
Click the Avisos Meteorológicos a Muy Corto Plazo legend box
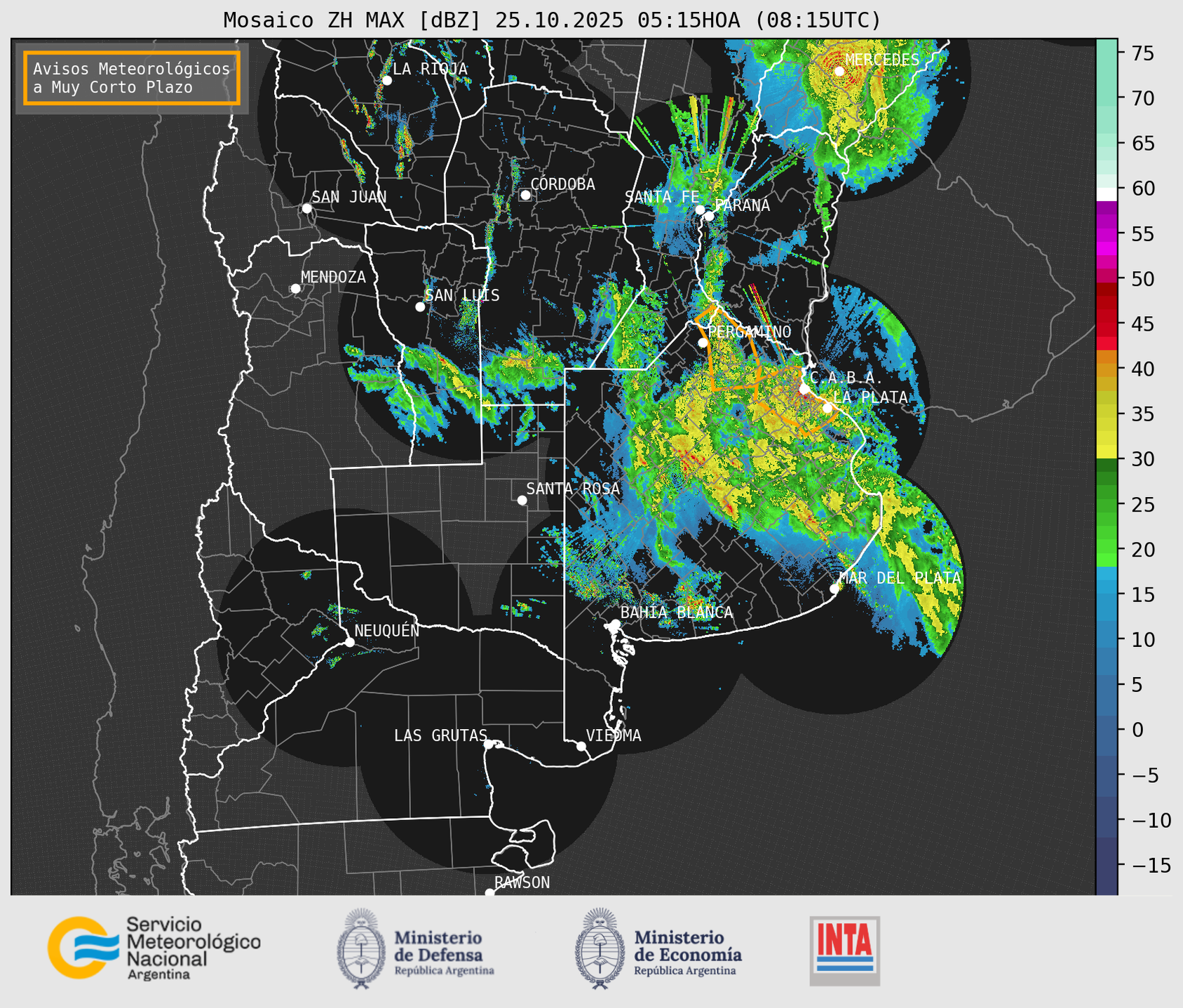click(x=132, y=78)
